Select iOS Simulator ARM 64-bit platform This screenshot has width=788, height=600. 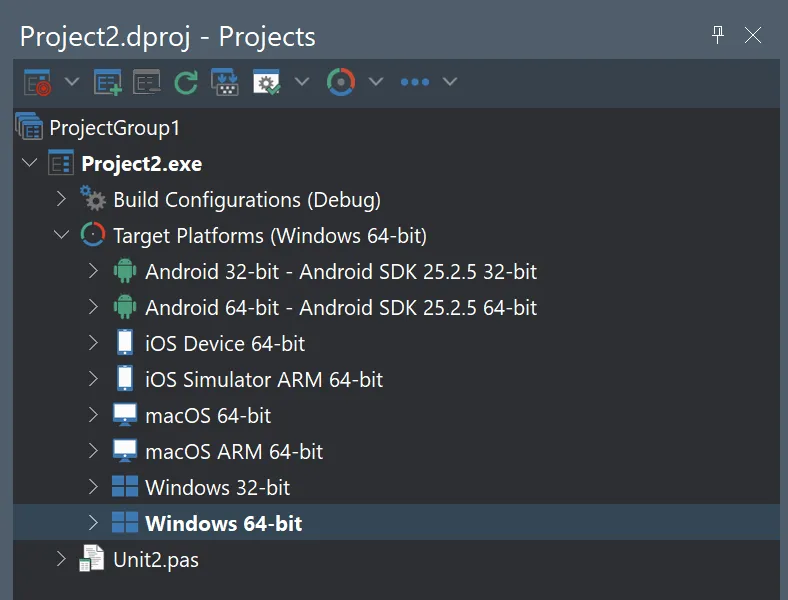(264, 380)
